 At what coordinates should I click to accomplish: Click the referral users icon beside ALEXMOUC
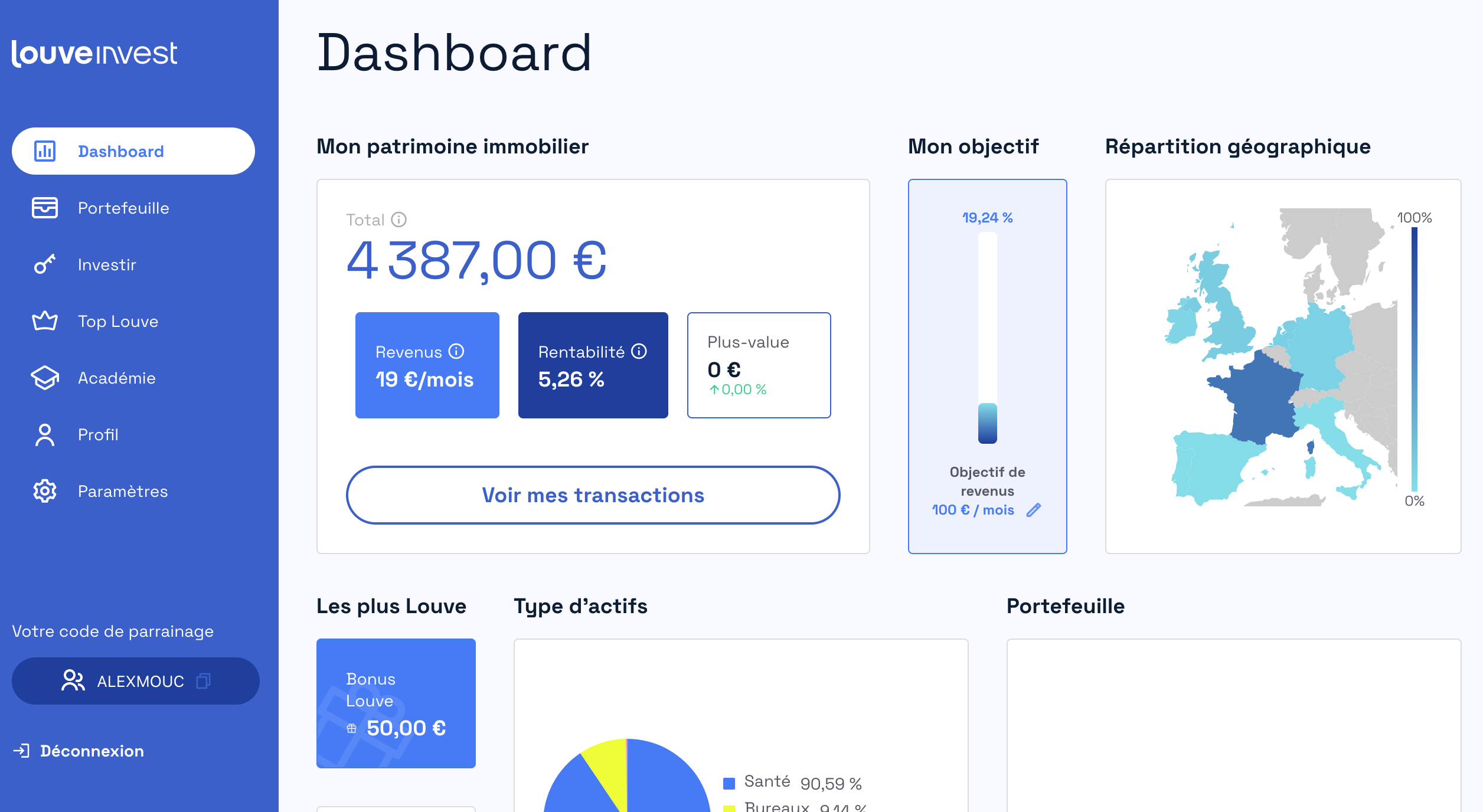tap(73, 680)
